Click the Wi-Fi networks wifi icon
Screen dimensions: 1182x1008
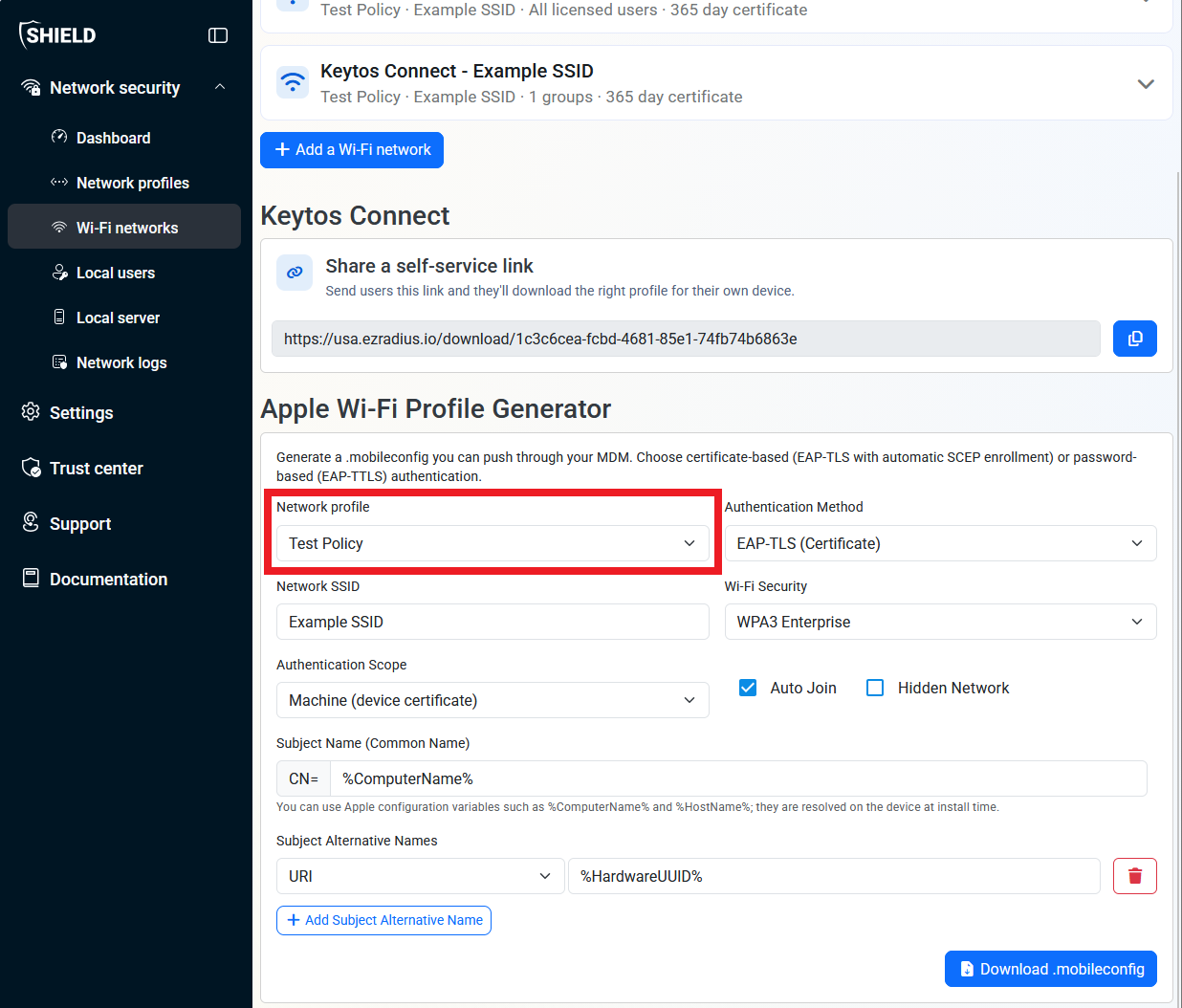pyautogui.click(x=59, y=227)
